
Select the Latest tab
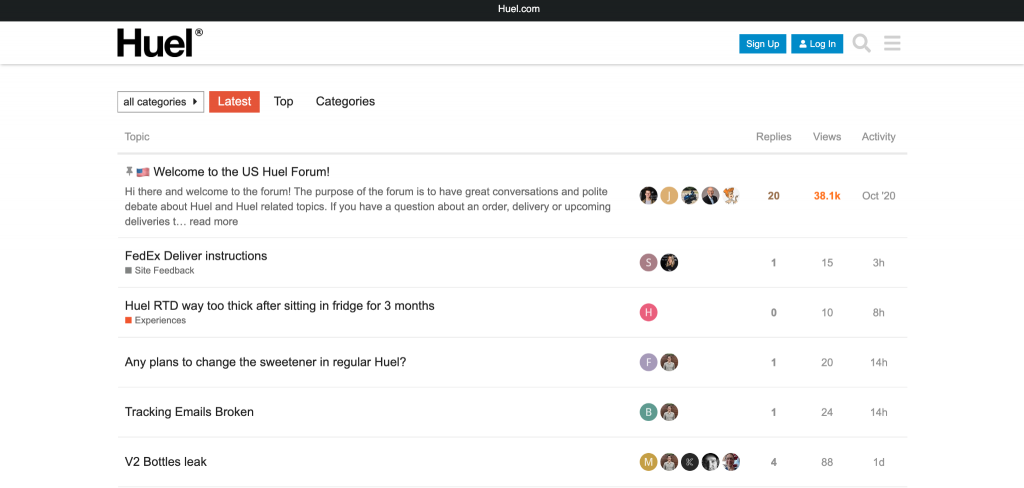click(x=234, y=102)
